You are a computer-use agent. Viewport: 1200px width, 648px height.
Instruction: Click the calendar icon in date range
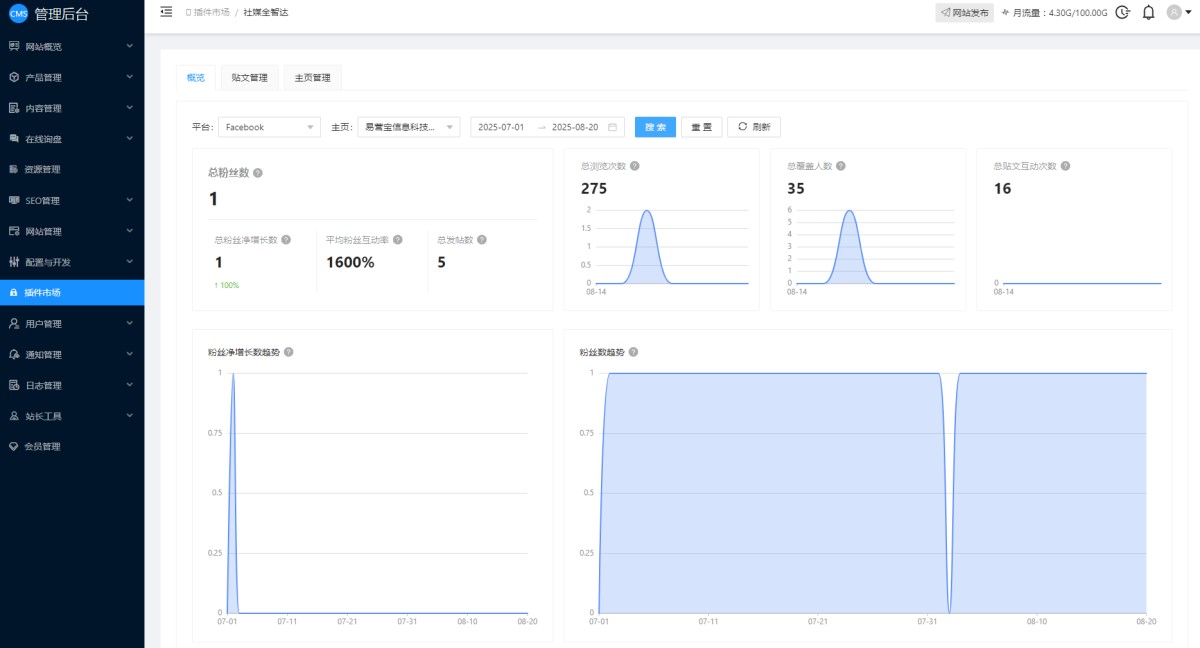tap(612, 127)
